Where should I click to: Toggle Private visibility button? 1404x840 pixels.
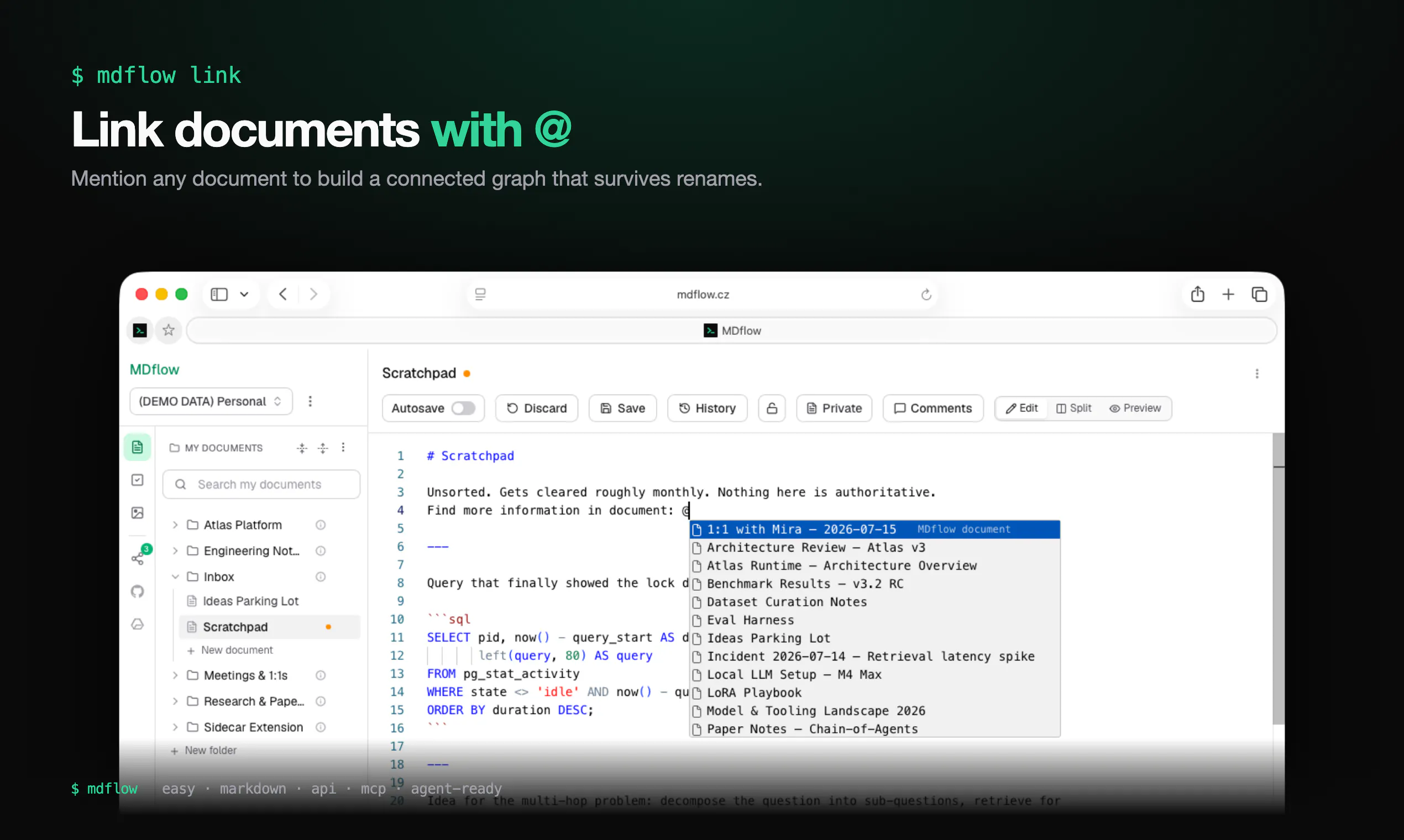click(x=834, y=408)
